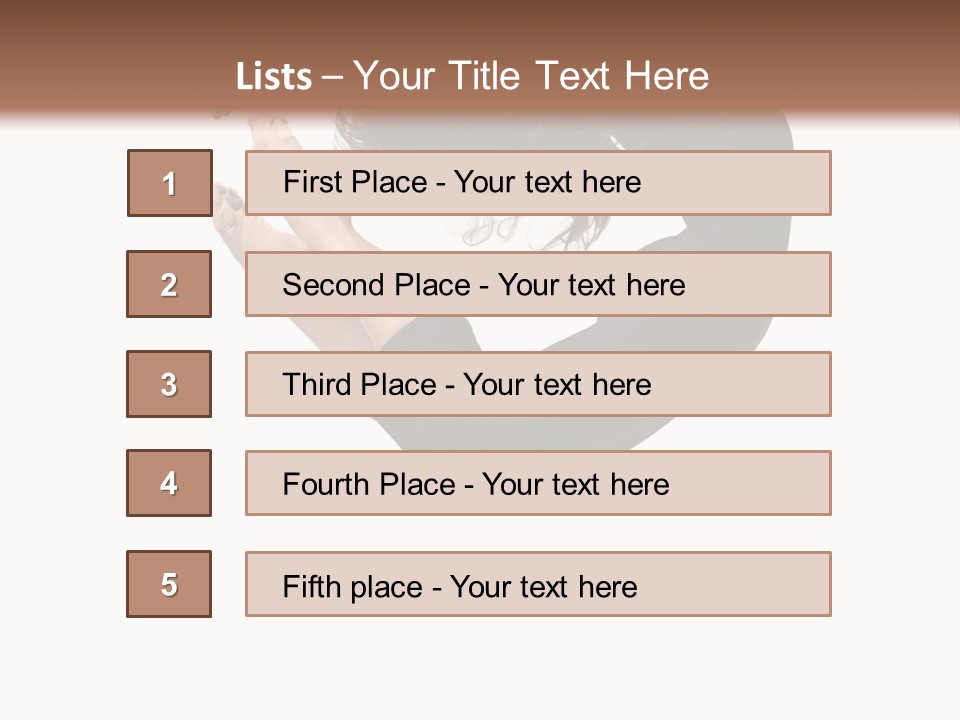Click the number 1 box
Image resolution: width=960 pixels, height=720 pixels.
169,183
